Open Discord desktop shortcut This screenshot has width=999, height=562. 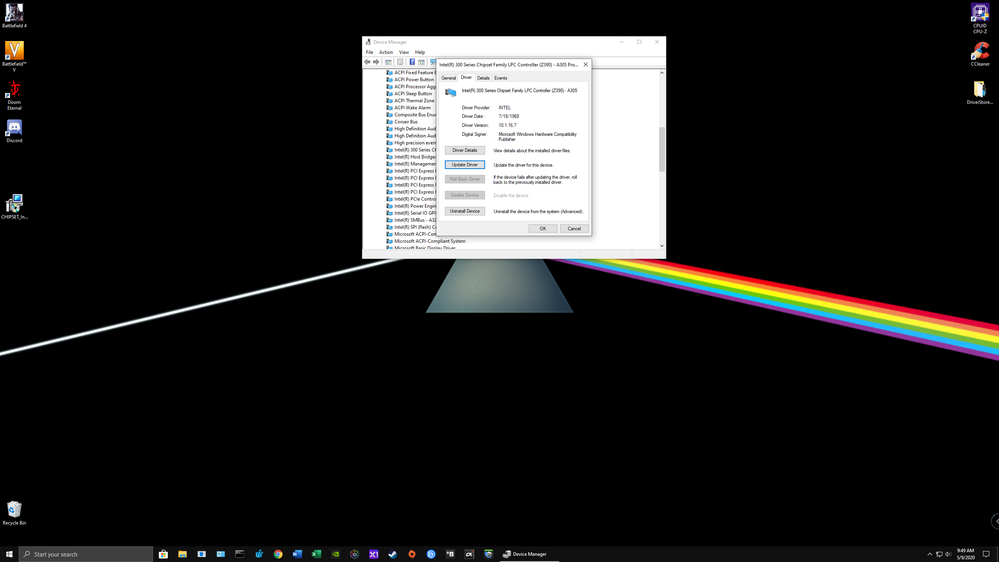point(14,131)
